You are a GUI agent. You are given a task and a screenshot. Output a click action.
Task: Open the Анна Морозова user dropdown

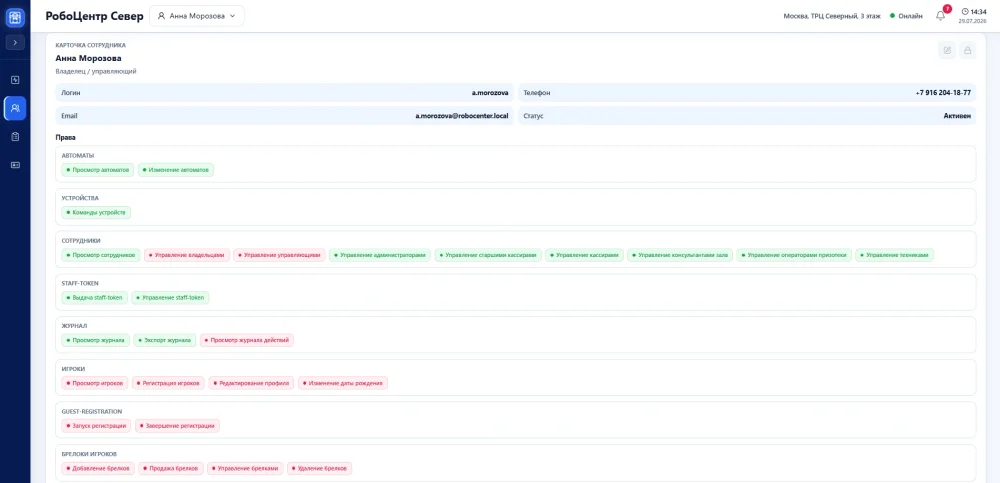tap(196, 16)
